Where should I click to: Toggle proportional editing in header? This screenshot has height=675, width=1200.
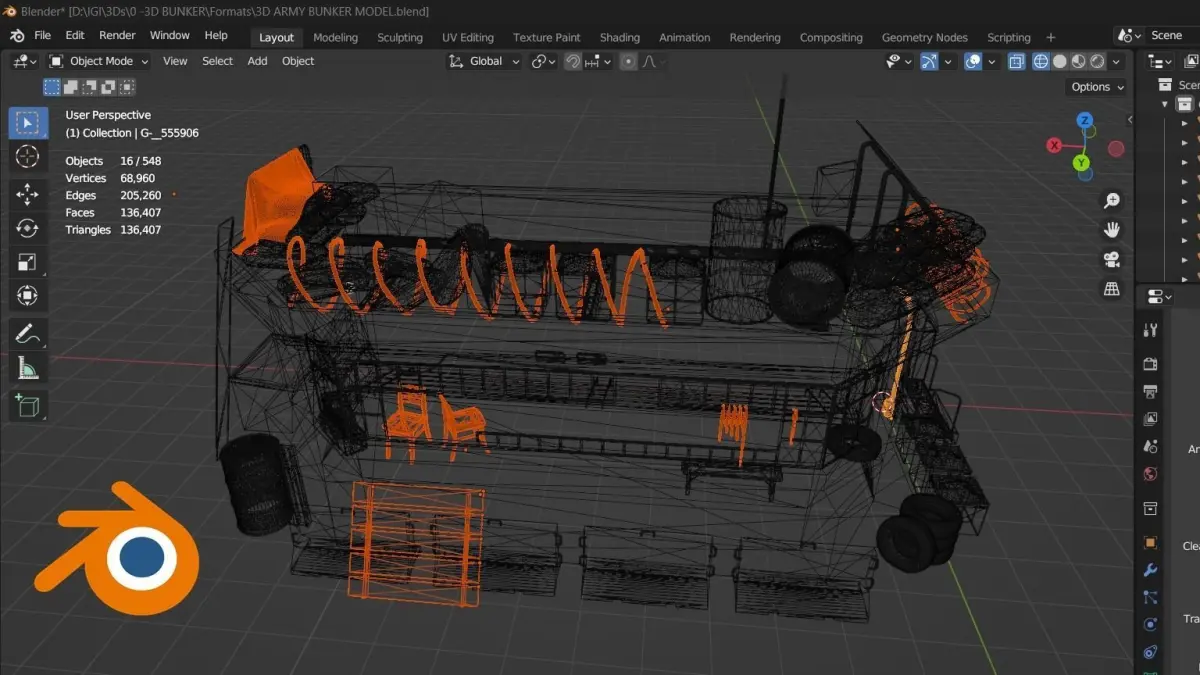628,61
